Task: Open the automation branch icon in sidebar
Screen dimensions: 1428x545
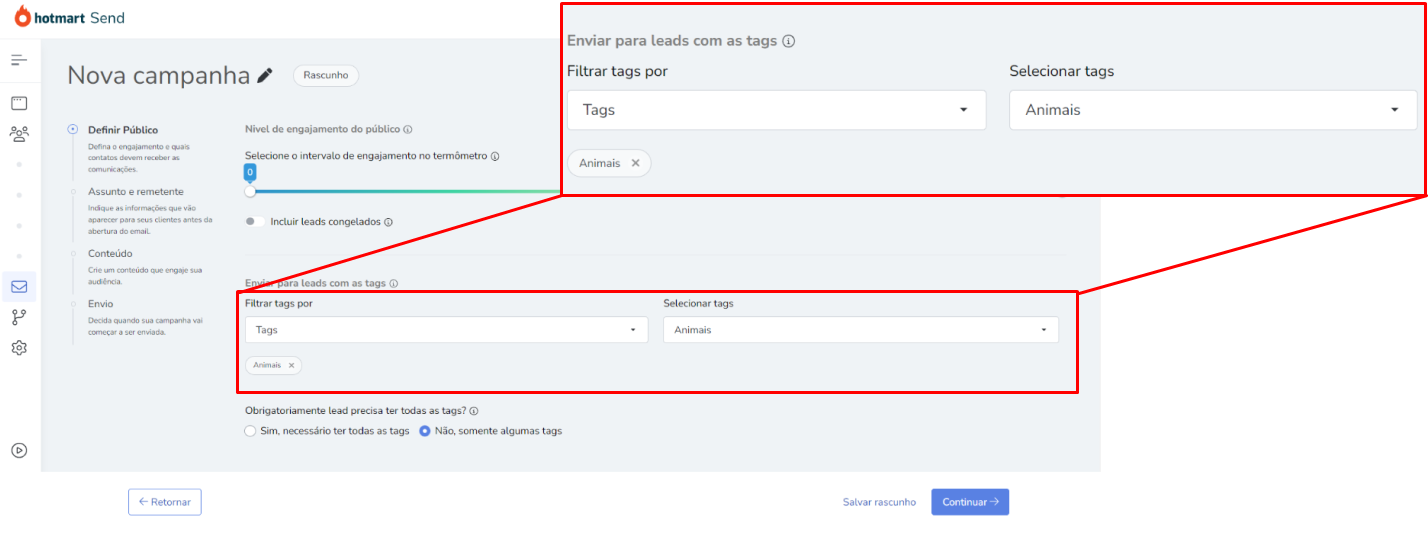Action: pos(19,317)
